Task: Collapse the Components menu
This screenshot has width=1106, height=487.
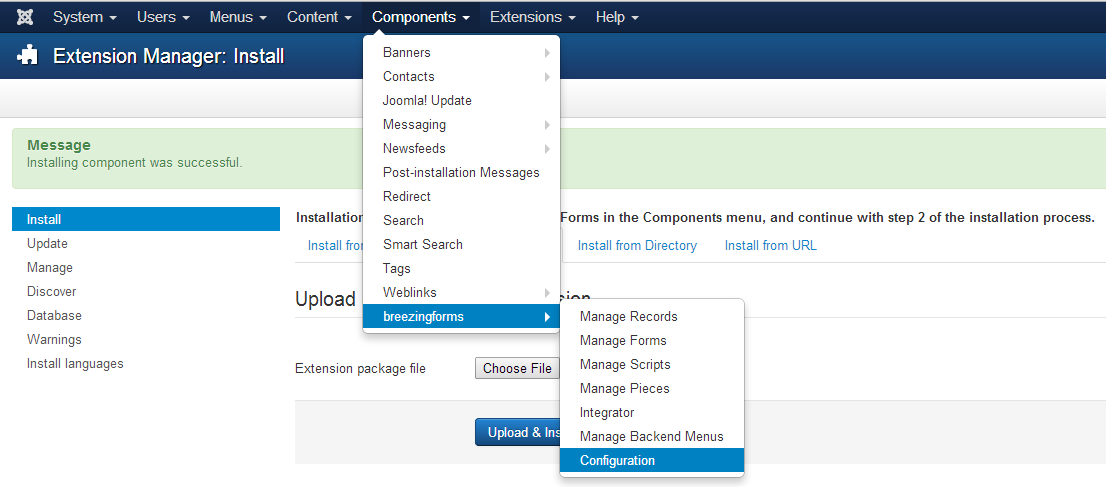Action: tap(421, 17)
